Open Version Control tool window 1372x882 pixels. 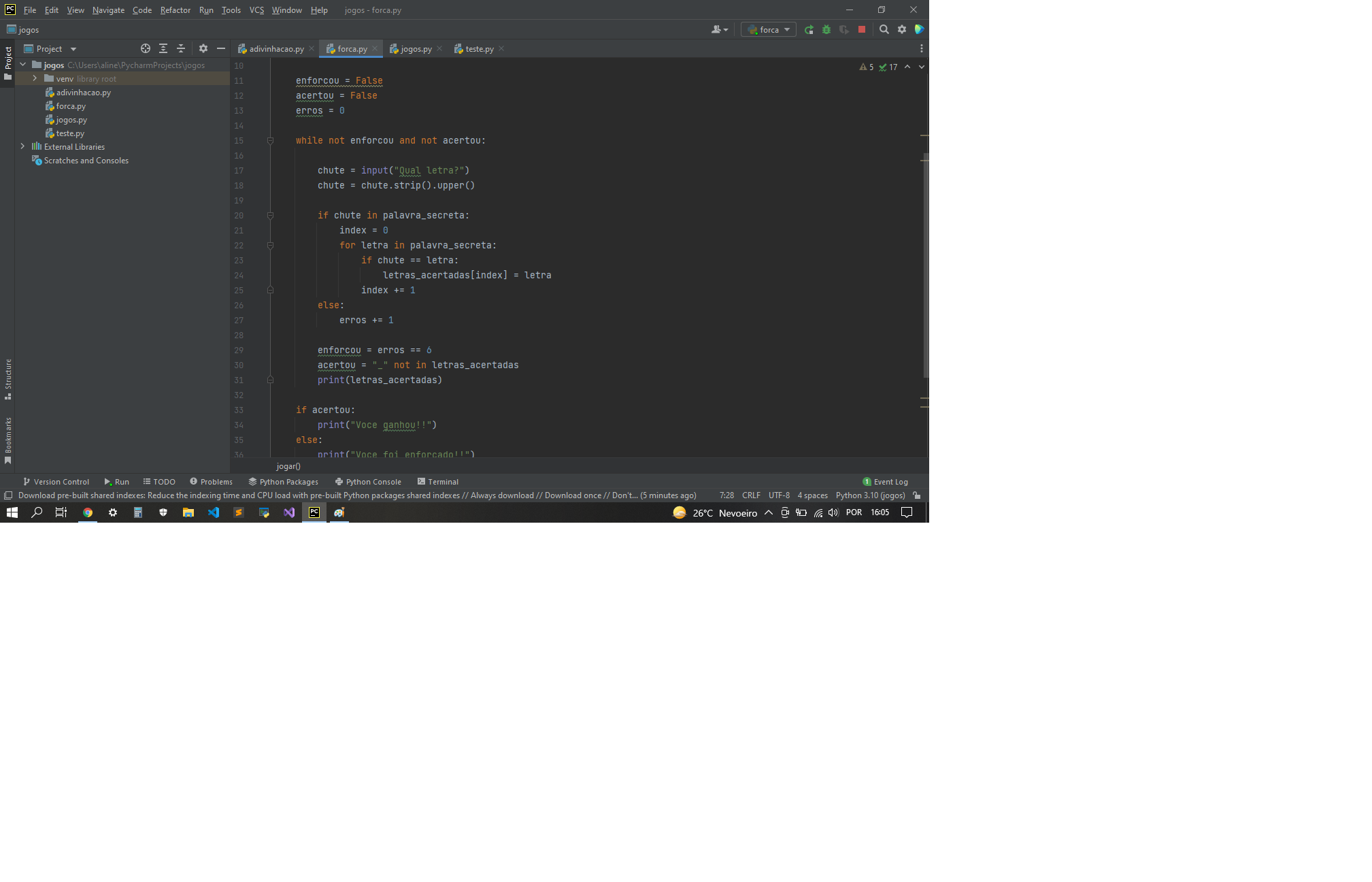[x=56, y=482]
